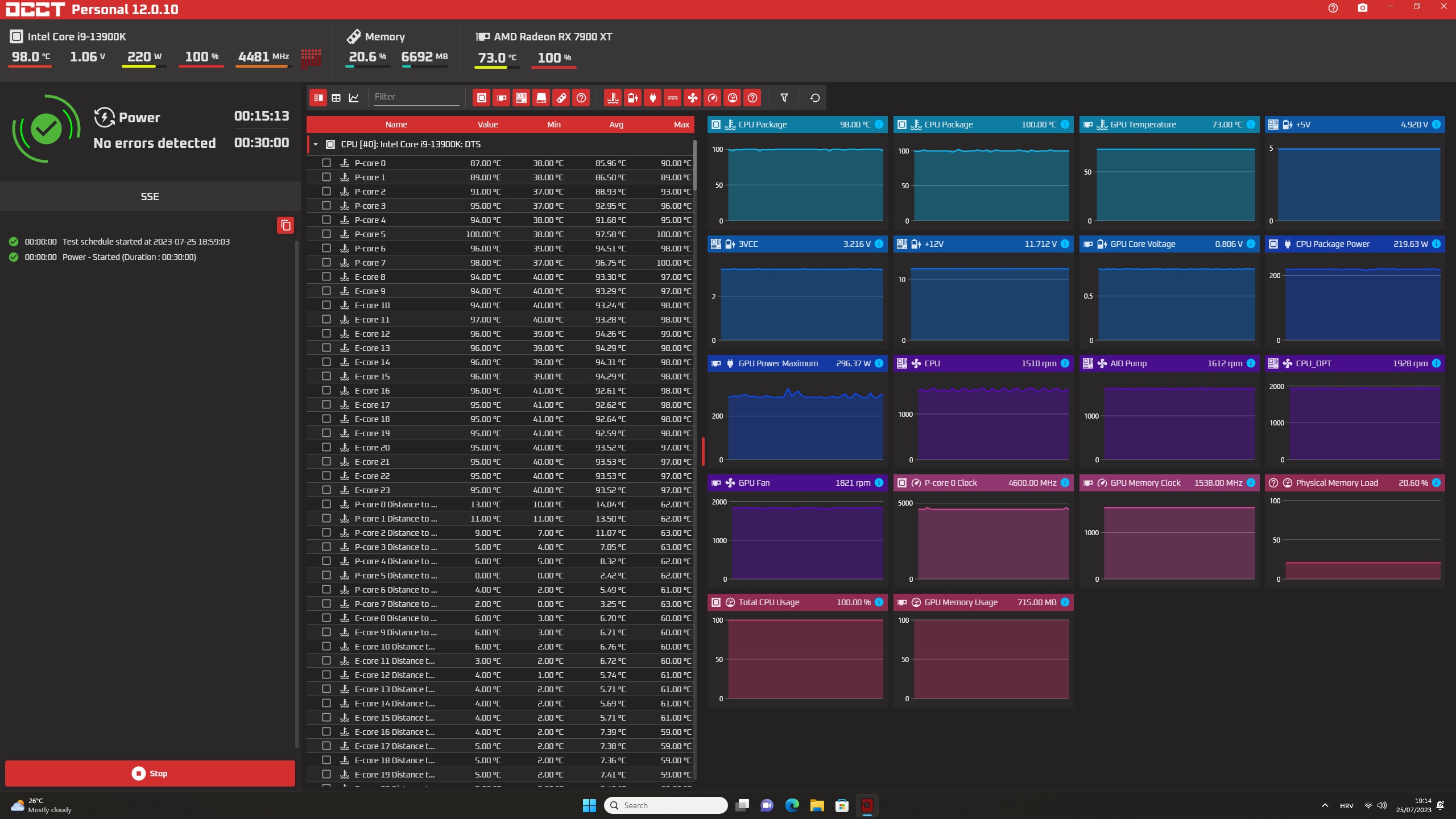
Task: Check the P-core 0 row checkbox
Action: coord(326,163)
